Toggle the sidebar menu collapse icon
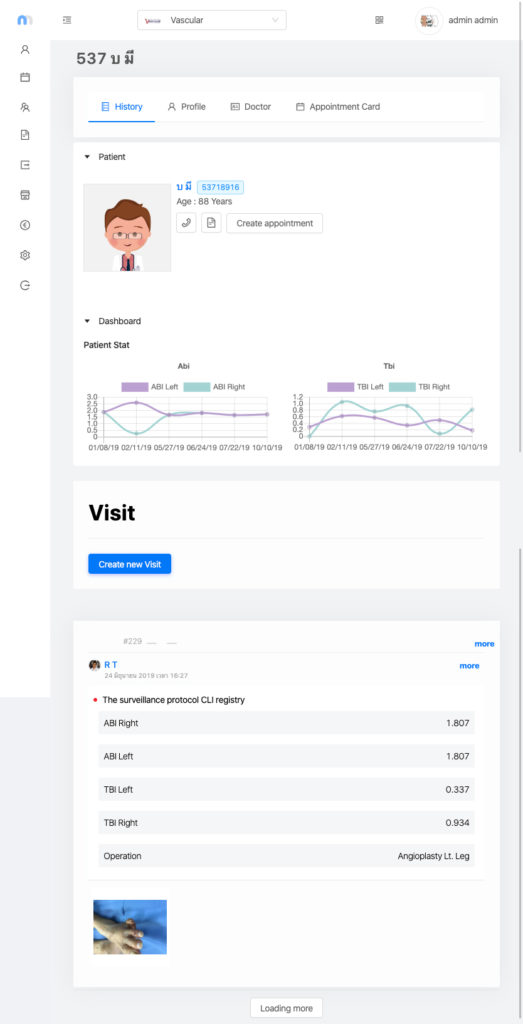The image size is (523, 1024). coord(67,20)
